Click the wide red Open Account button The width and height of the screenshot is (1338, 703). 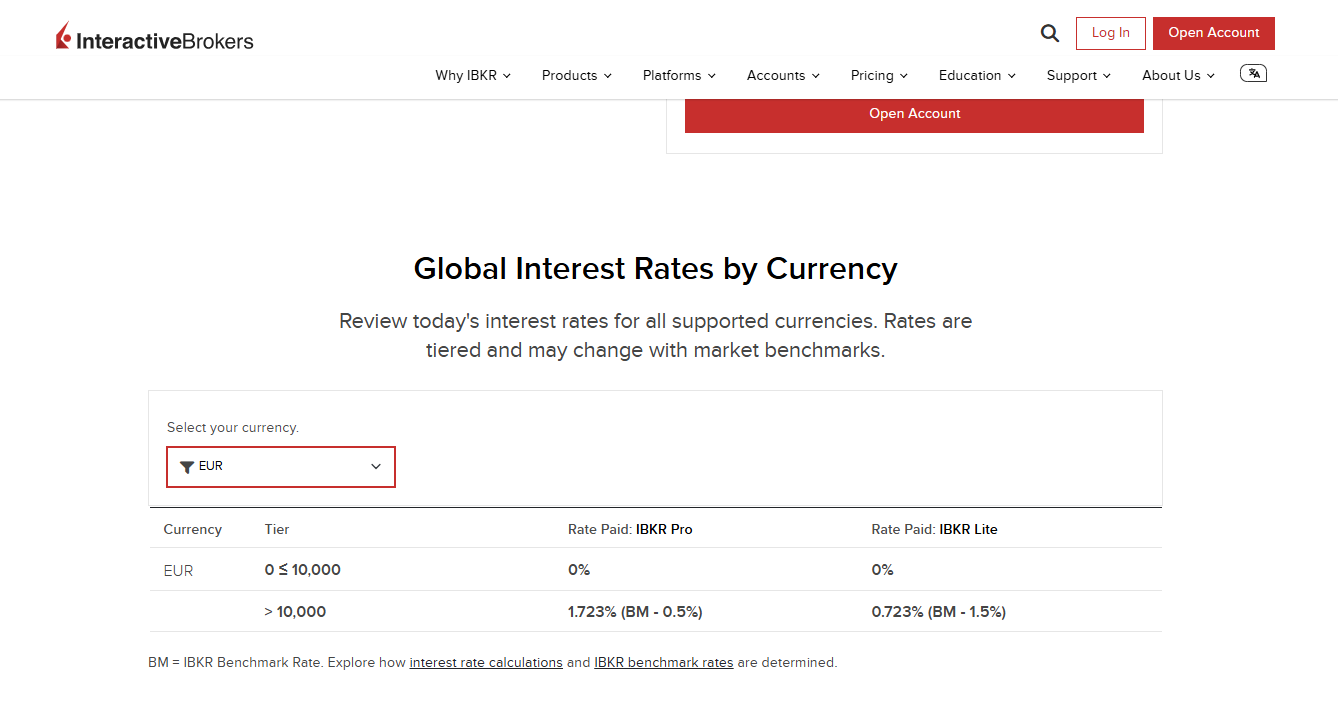pos(914,114)
